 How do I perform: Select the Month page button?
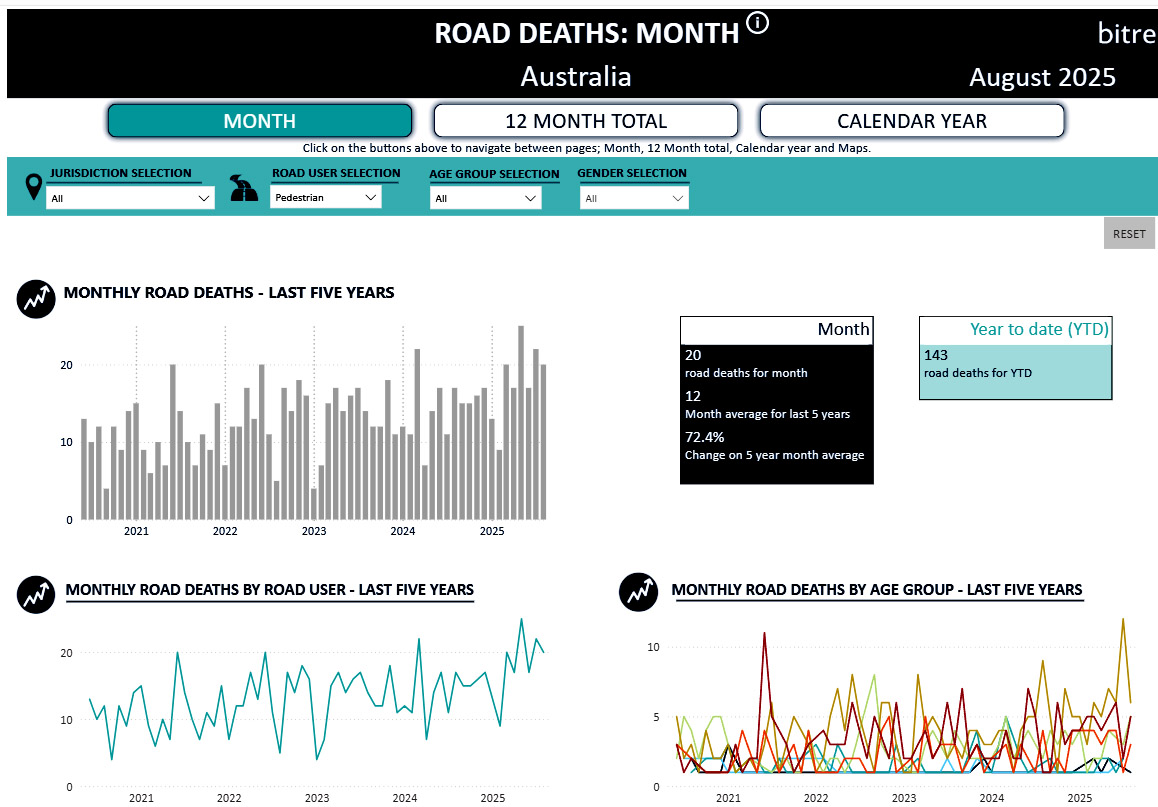coord(260,121)
